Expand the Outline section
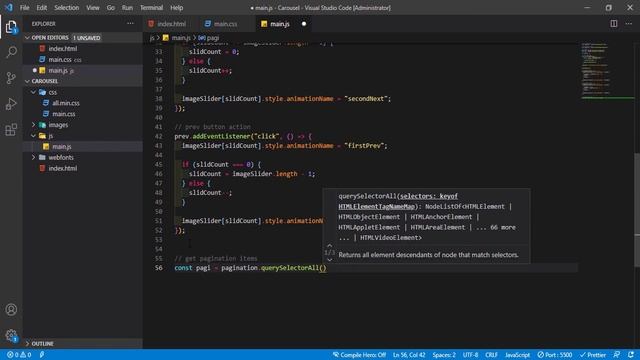 click(x=27, y=344)
